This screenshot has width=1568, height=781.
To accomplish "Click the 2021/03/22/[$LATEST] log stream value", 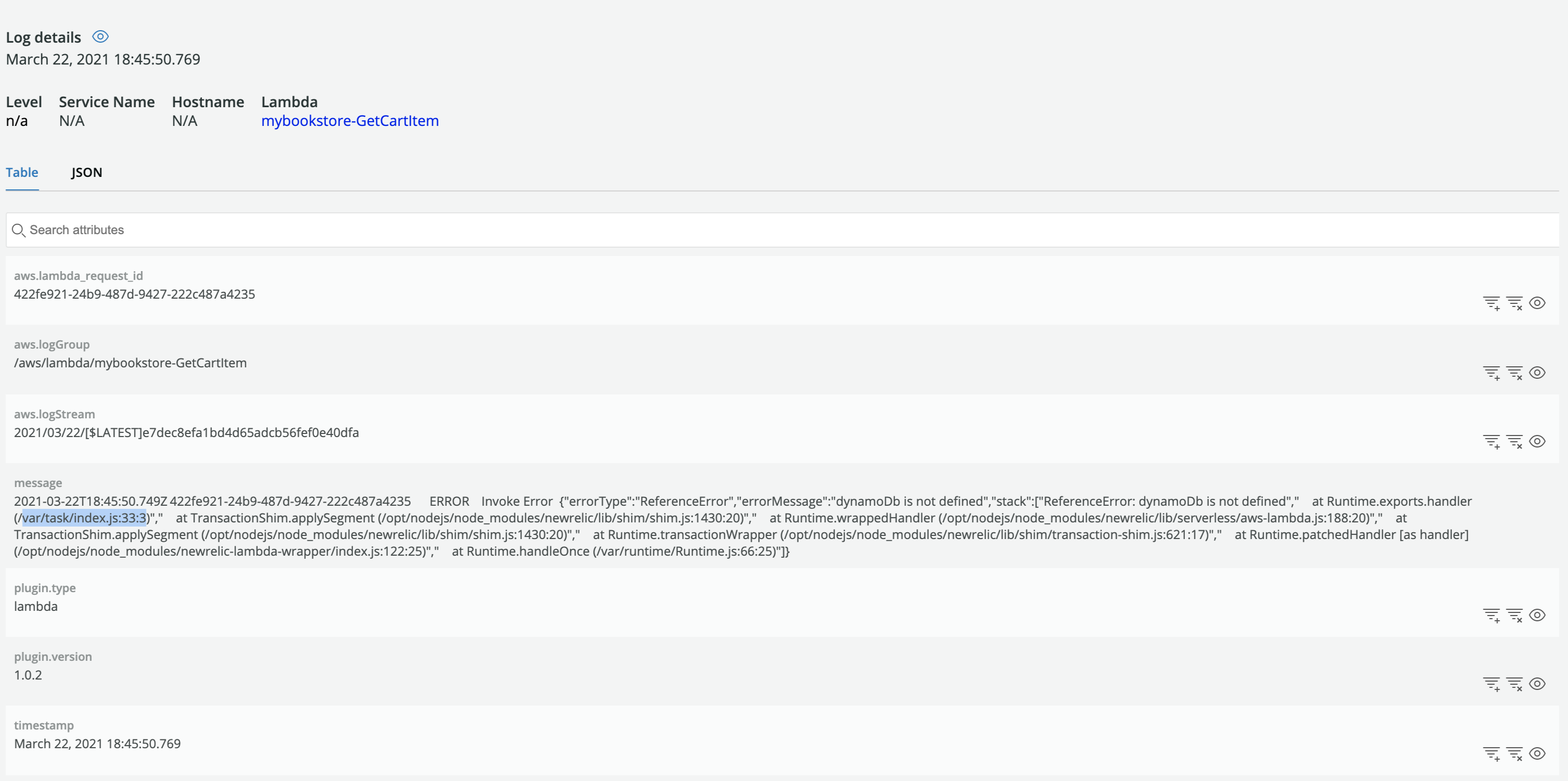I will pos(186,432).
